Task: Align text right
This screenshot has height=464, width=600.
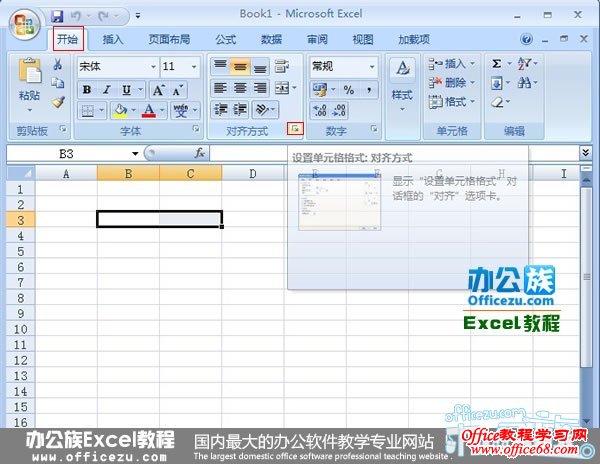Action: pos(260,88)
